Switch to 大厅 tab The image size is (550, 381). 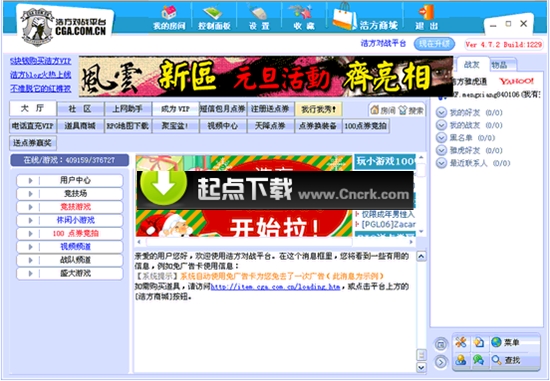pos(33,109)
